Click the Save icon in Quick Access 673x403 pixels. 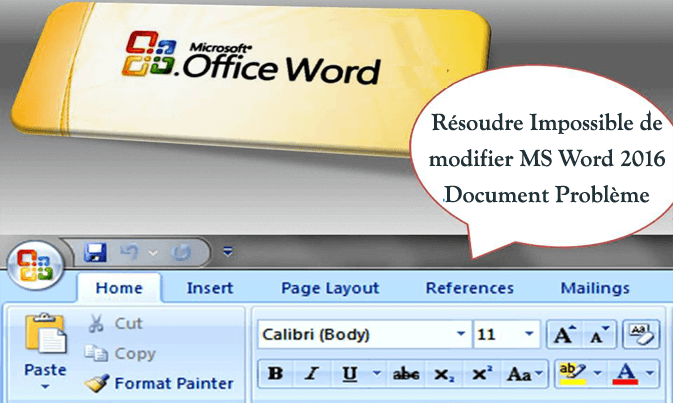point(95,252)
